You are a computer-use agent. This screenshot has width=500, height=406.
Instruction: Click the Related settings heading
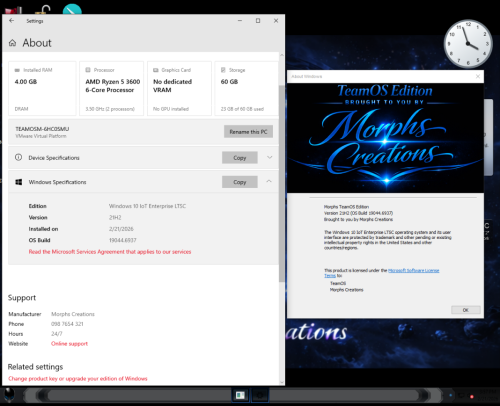[35, 367]
